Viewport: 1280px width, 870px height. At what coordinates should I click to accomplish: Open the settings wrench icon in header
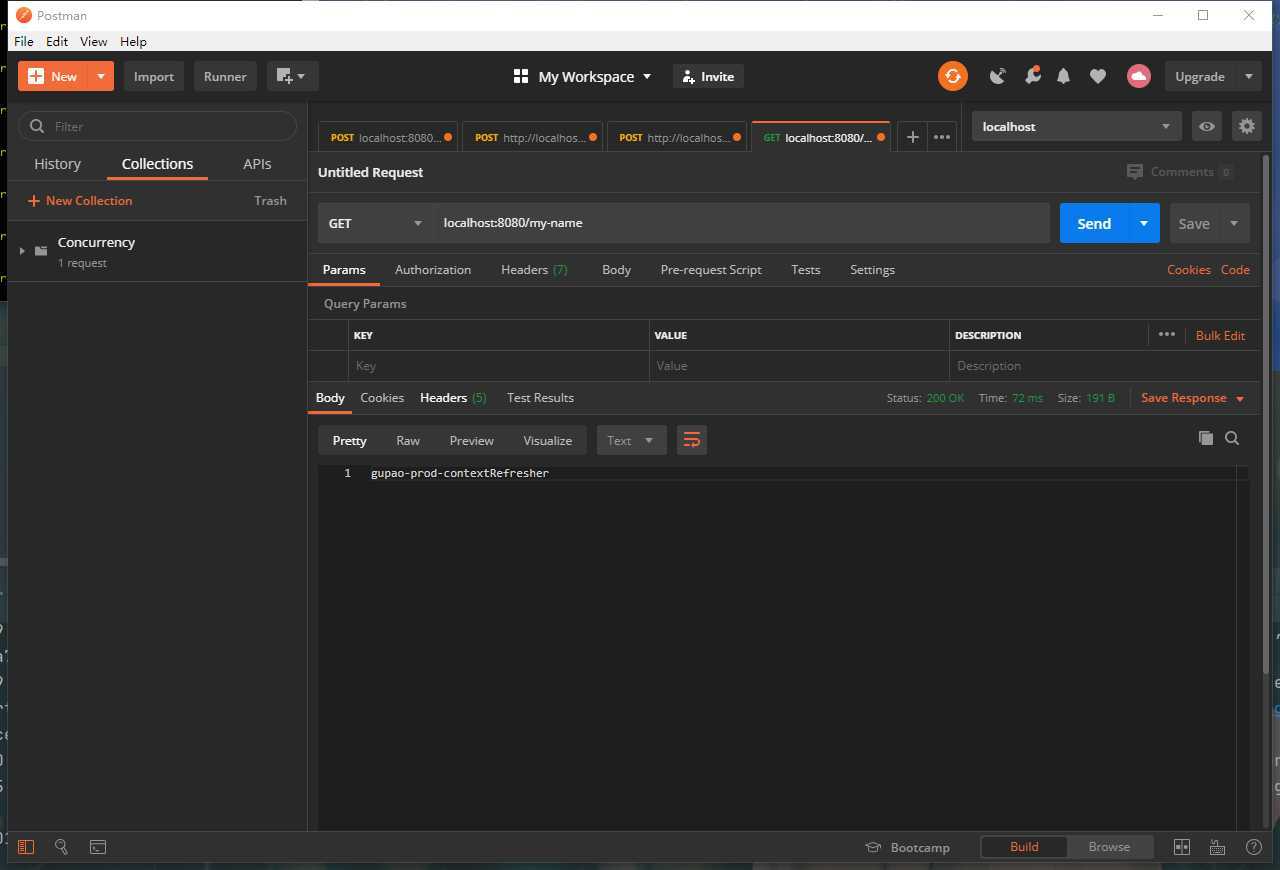[1031, 76]
